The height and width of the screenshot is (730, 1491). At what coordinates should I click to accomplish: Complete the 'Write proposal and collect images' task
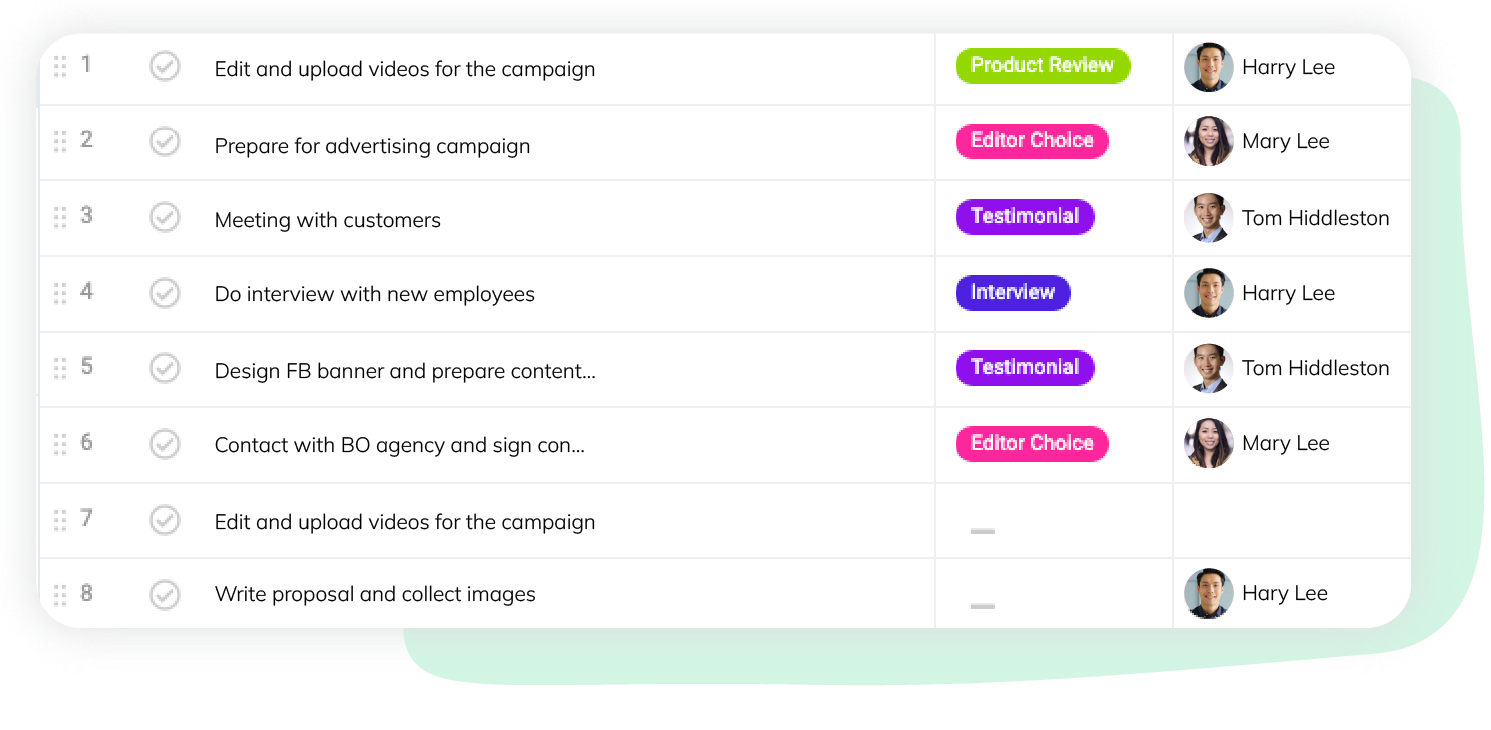165,594
